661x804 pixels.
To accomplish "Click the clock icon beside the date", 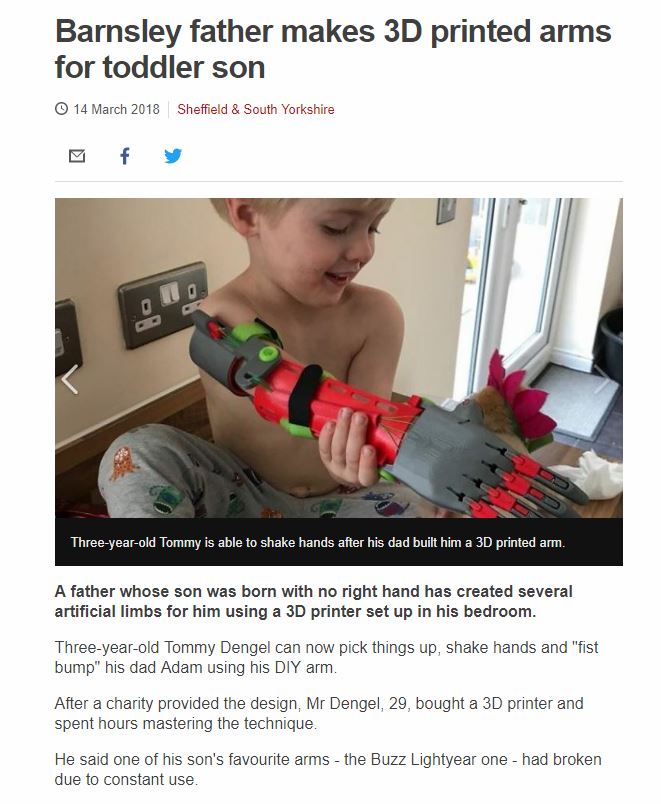I will [61, 109].
